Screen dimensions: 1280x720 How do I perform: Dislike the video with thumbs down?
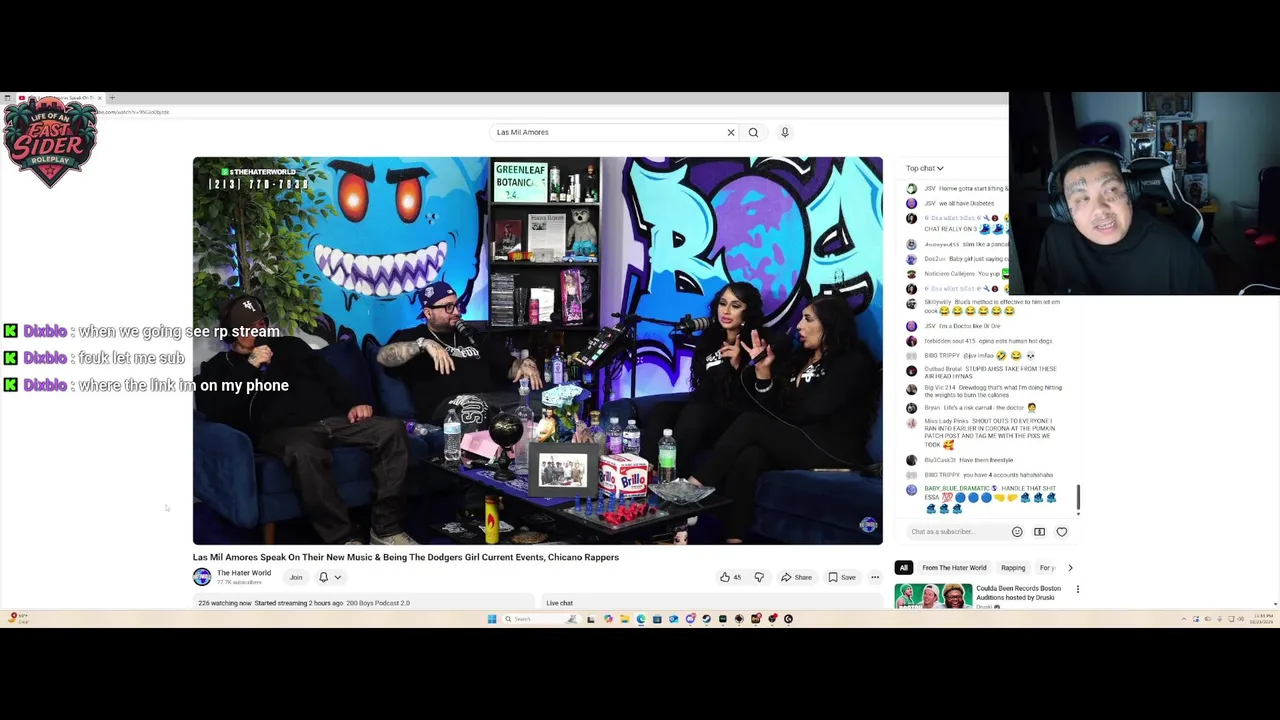(759, 577)
